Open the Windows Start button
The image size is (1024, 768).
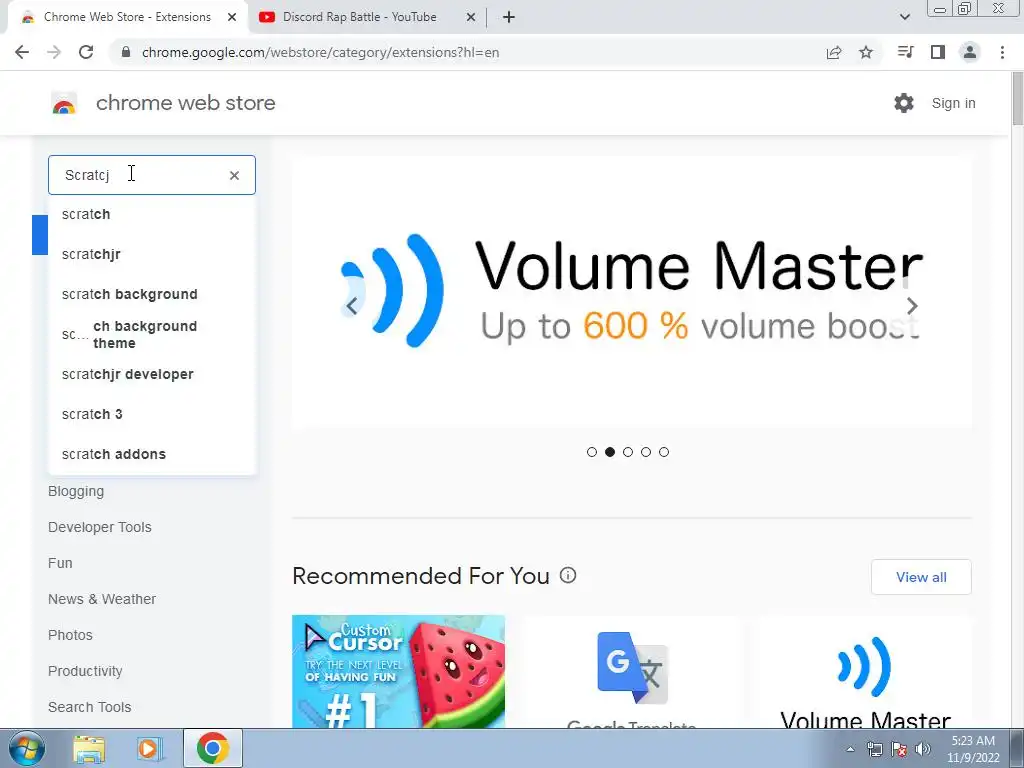click(x=27, y=748)
